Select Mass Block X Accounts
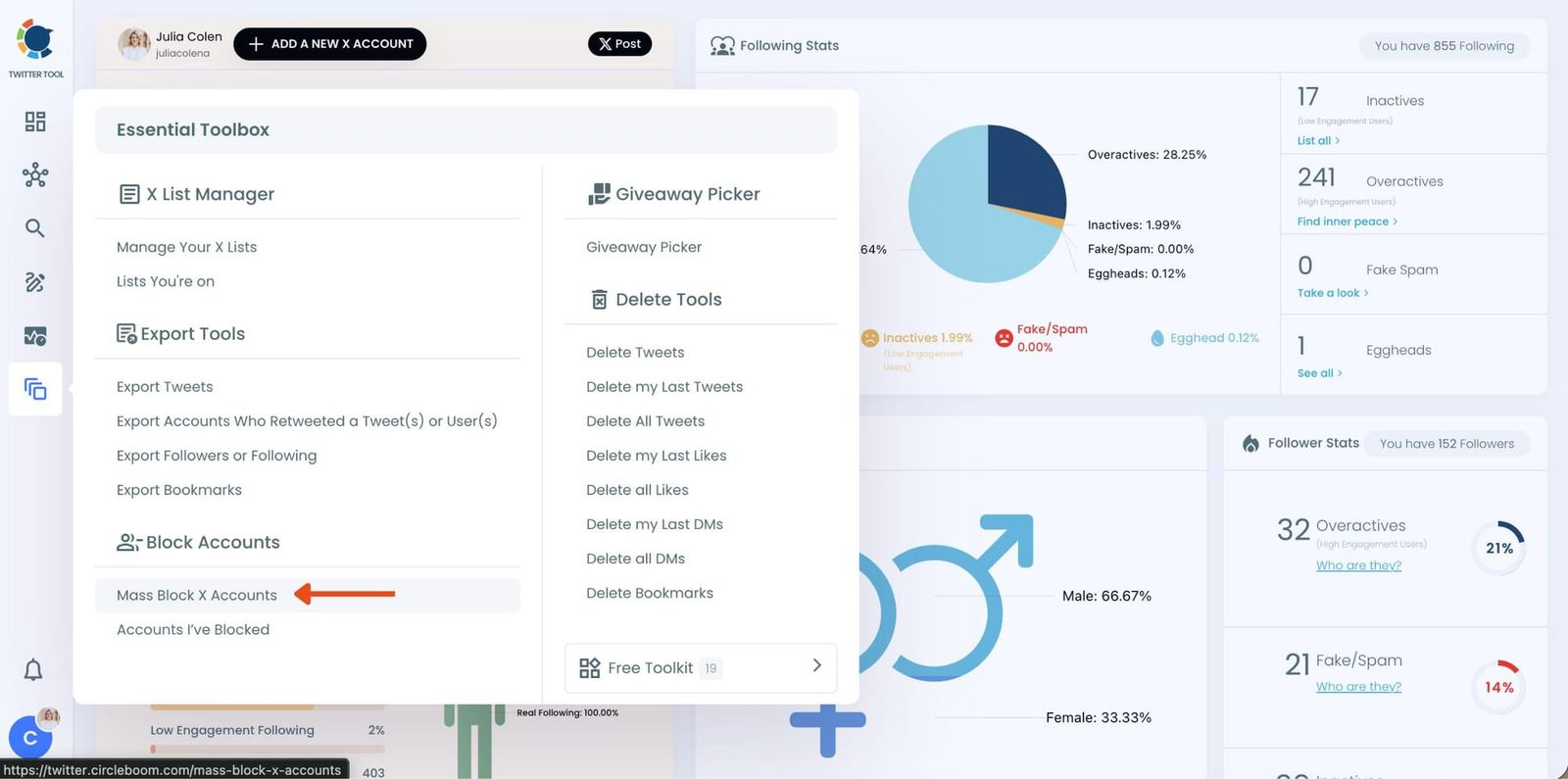The image size is (1568, 779). (308, 596)
